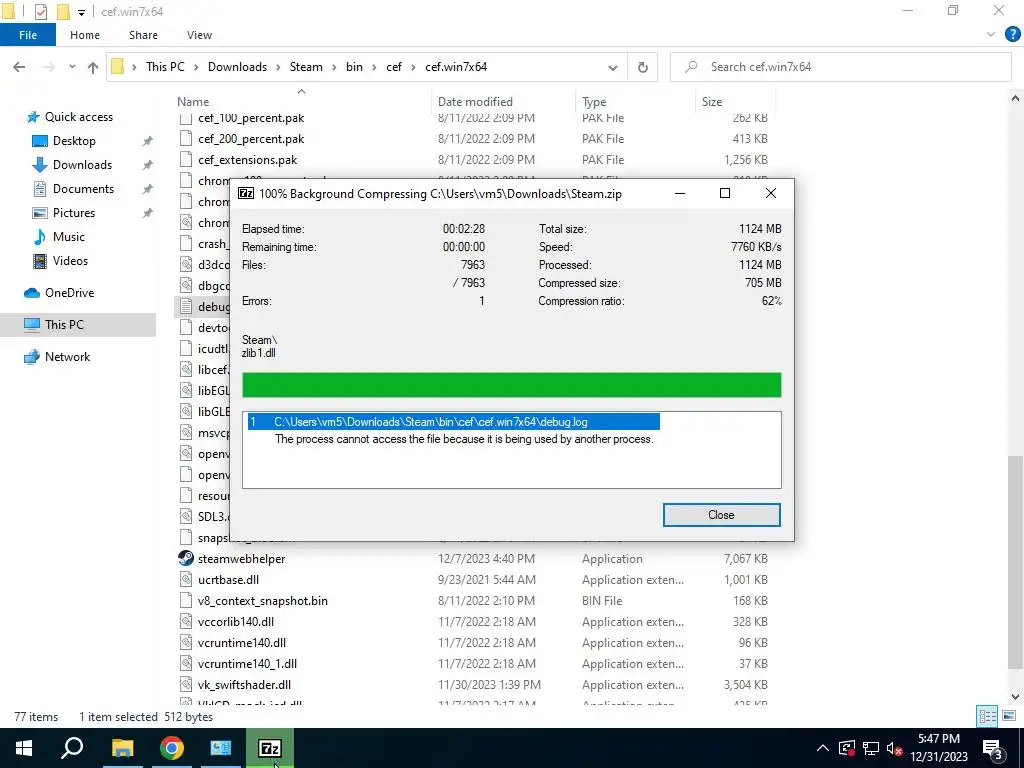
Task: Select This PC in address breadcrumb
Action: [165, 67]
